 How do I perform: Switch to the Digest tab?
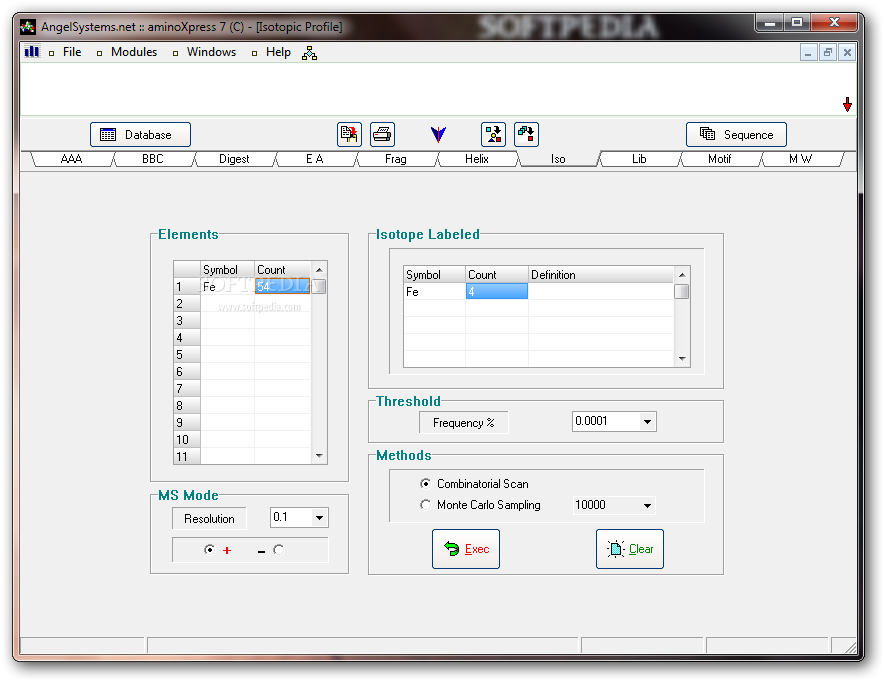(234, 159)
